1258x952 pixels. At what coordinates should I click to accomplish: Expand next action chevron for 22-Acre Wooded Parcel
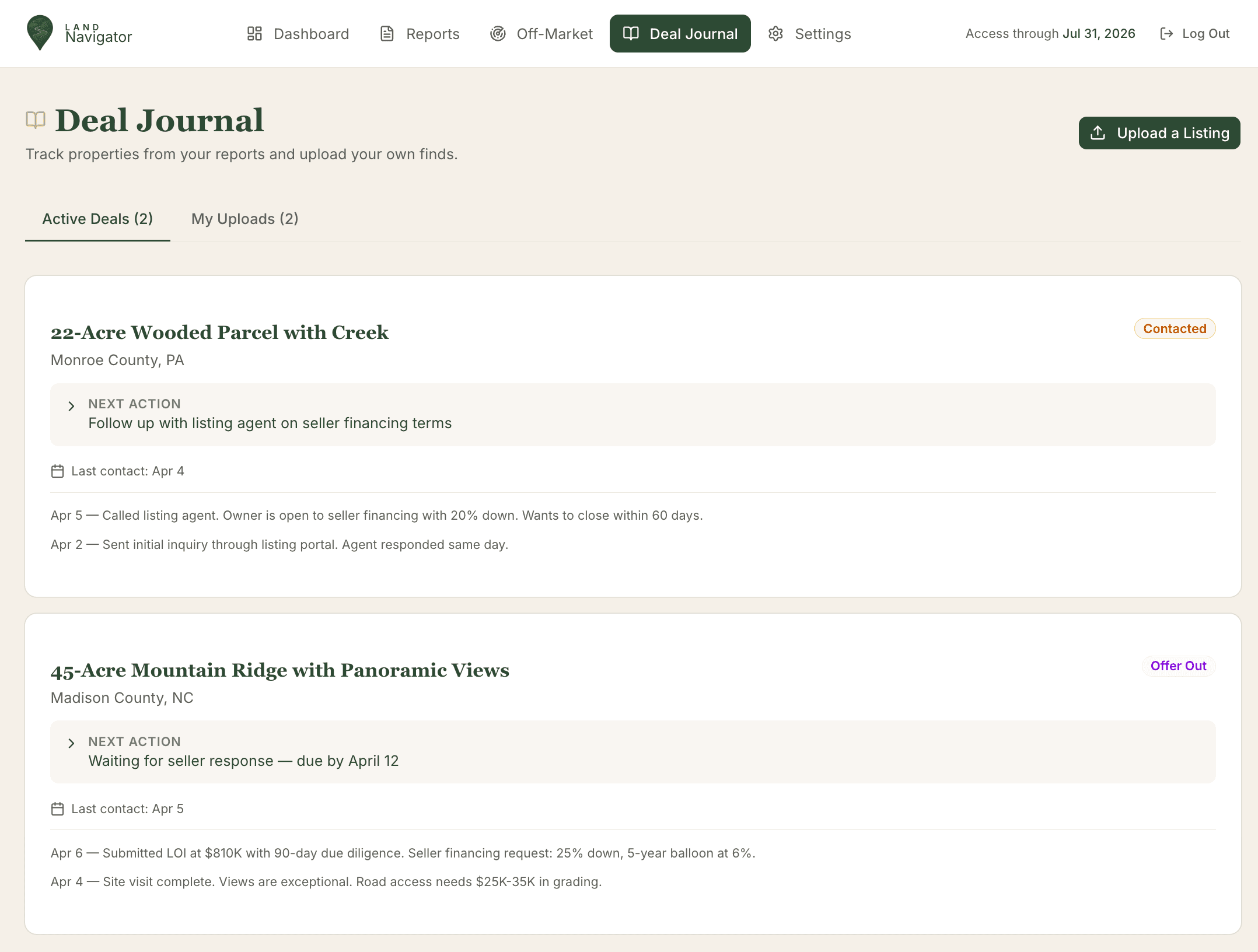pyautogui.click(x=71, y=406)
